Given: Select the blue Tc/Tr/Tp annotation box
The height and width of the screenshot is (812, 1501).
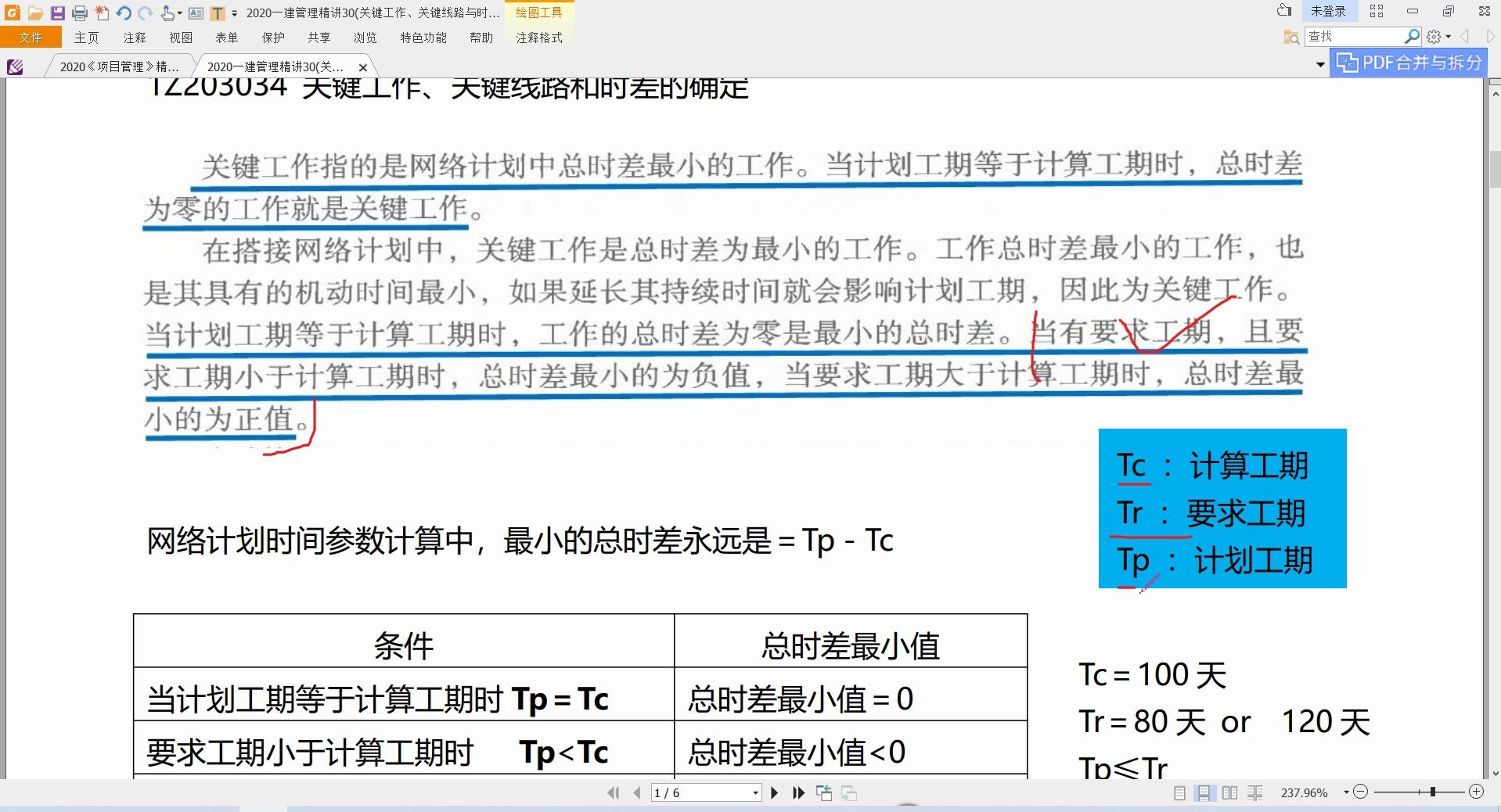Looking at the screenshot, I should pyautogui.click(x=1222, y=508).
